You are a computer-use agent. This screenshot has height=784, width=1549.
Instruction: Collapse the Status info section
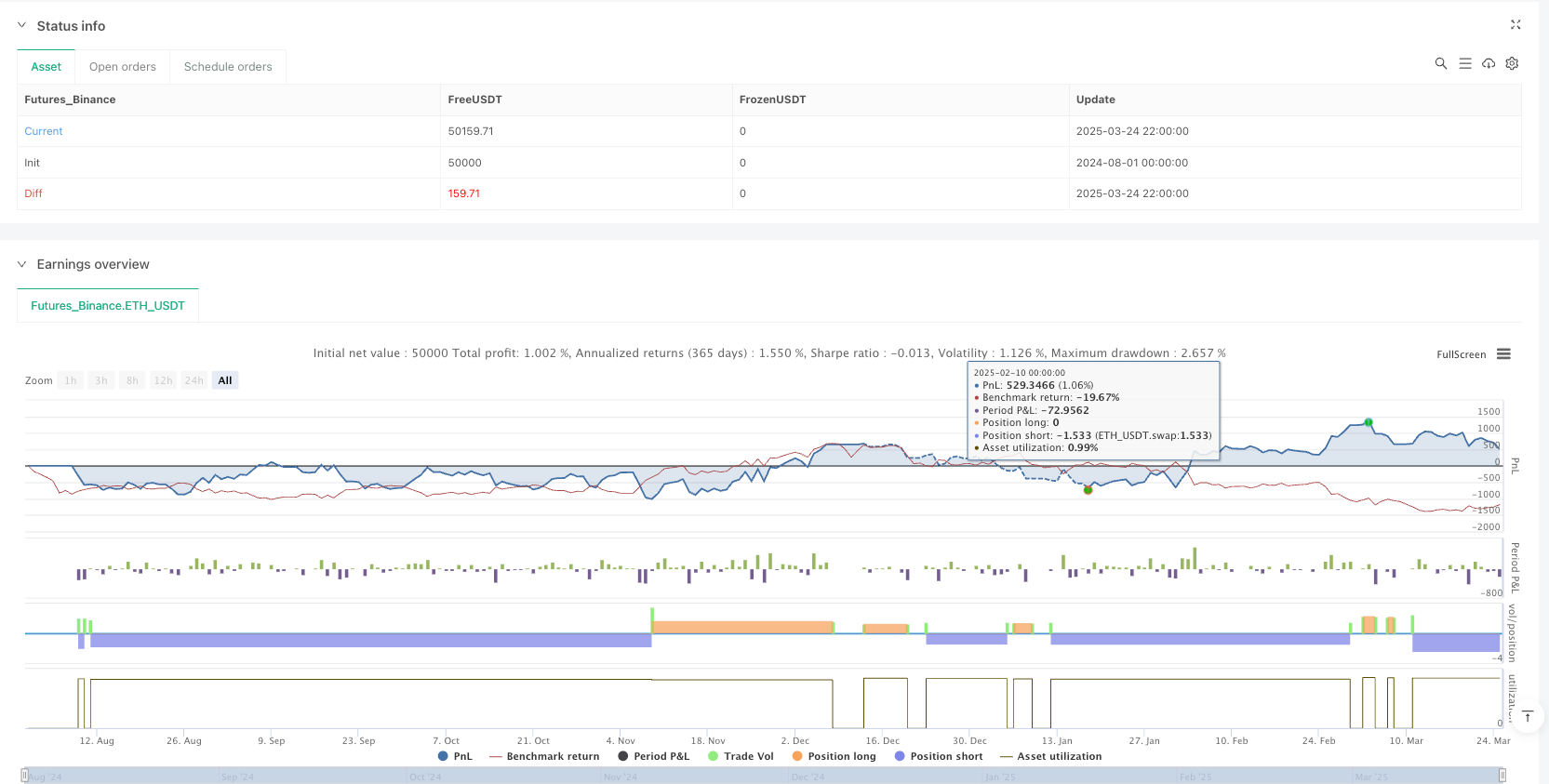tap(21, 25)
